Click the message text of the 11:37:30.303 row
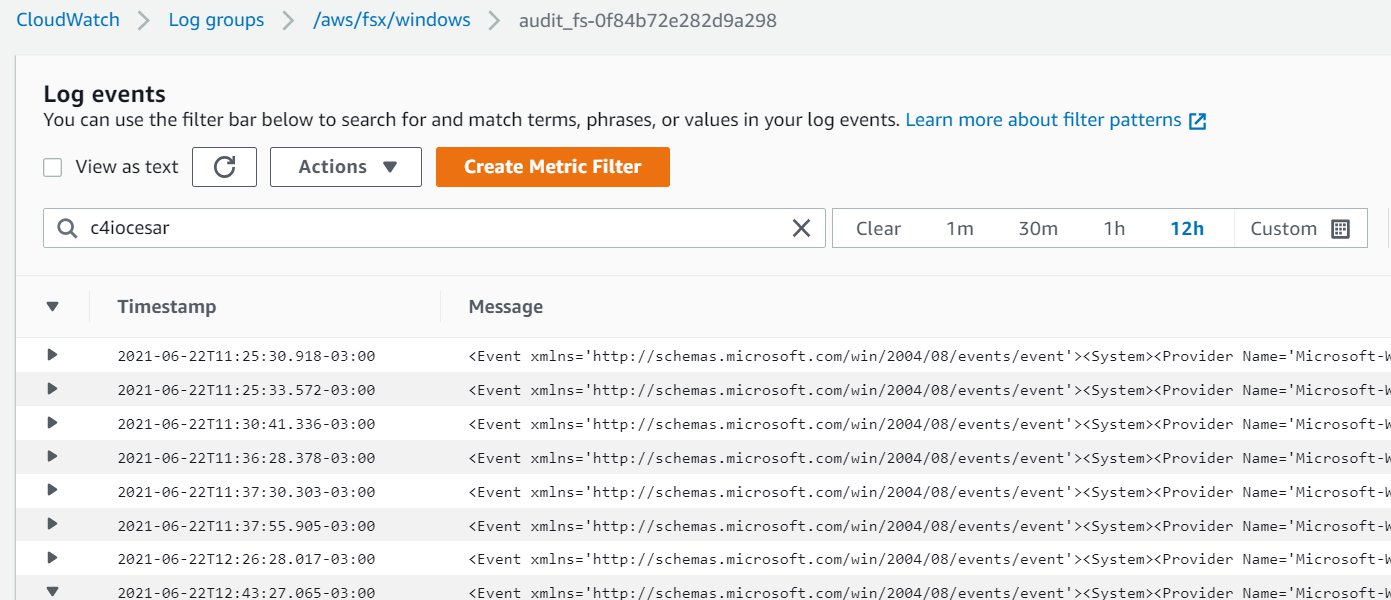 point(930,492)
